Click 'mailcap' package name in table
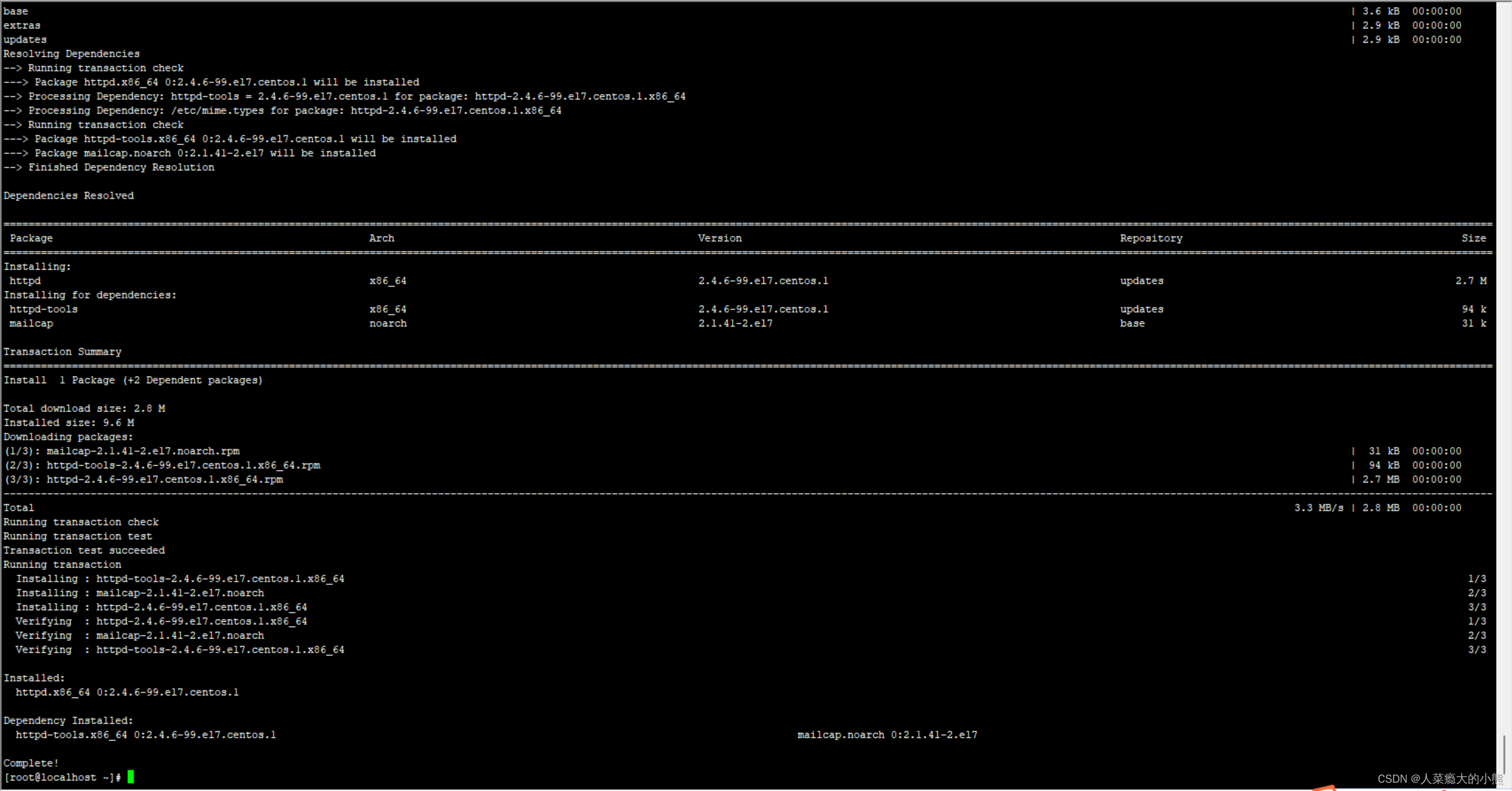 point(31,323)
